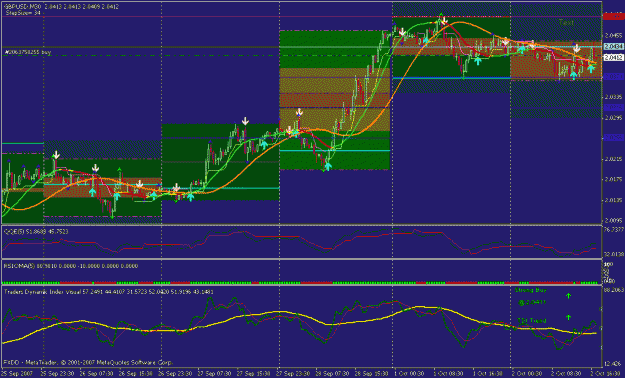Viewport: 625px width, 378px height.
Task: Select the #2063758255 buy order label
Action: (28, 52)
